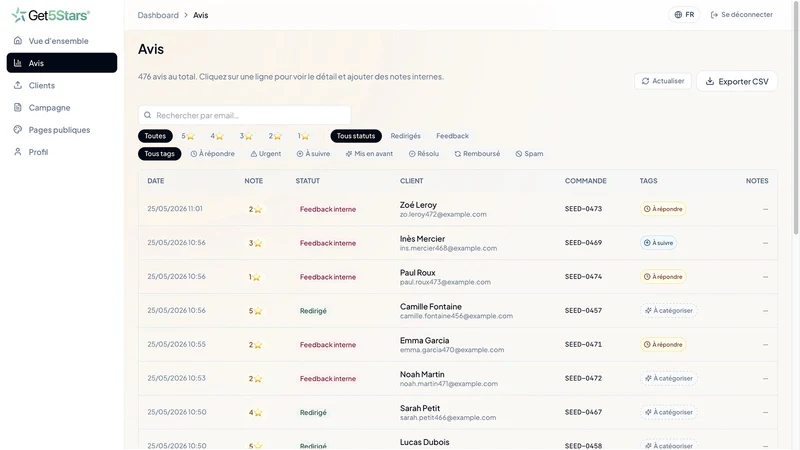
Task: Click the TAGS column header
Action: [x=648, y=181]
